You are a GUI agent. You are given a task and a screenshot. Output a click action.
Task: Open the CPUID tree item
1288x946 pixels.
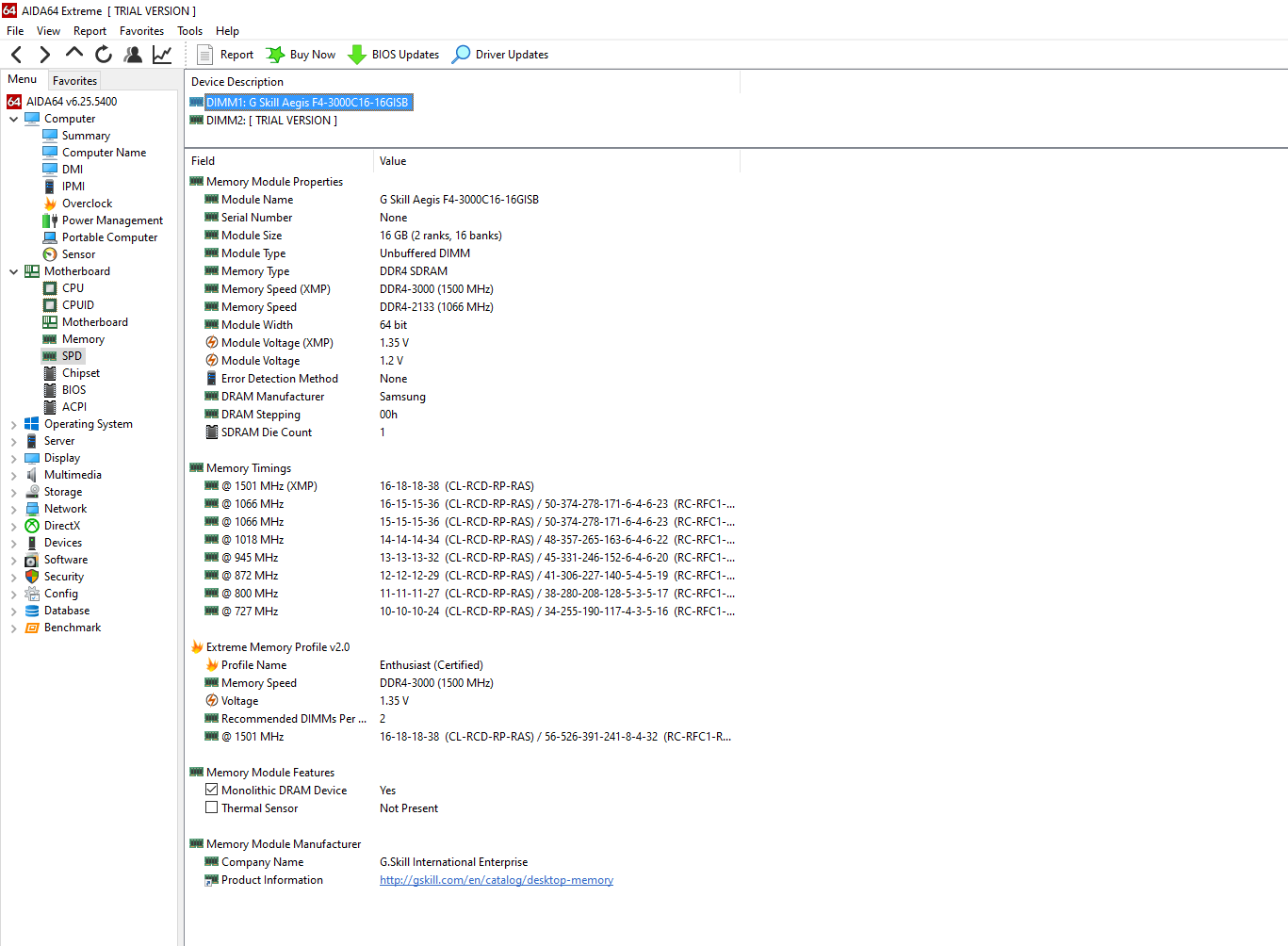point(68,305)
